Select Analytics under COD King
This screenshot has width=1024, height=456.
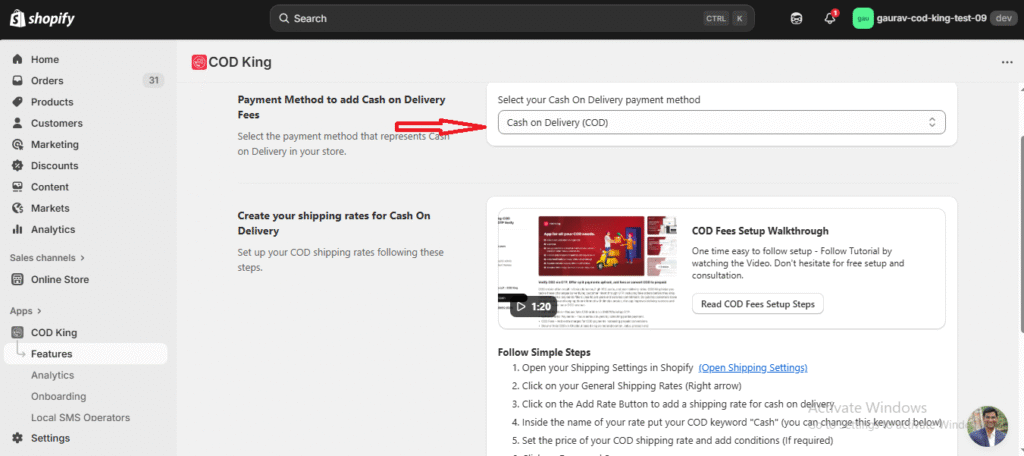point(52,375)
